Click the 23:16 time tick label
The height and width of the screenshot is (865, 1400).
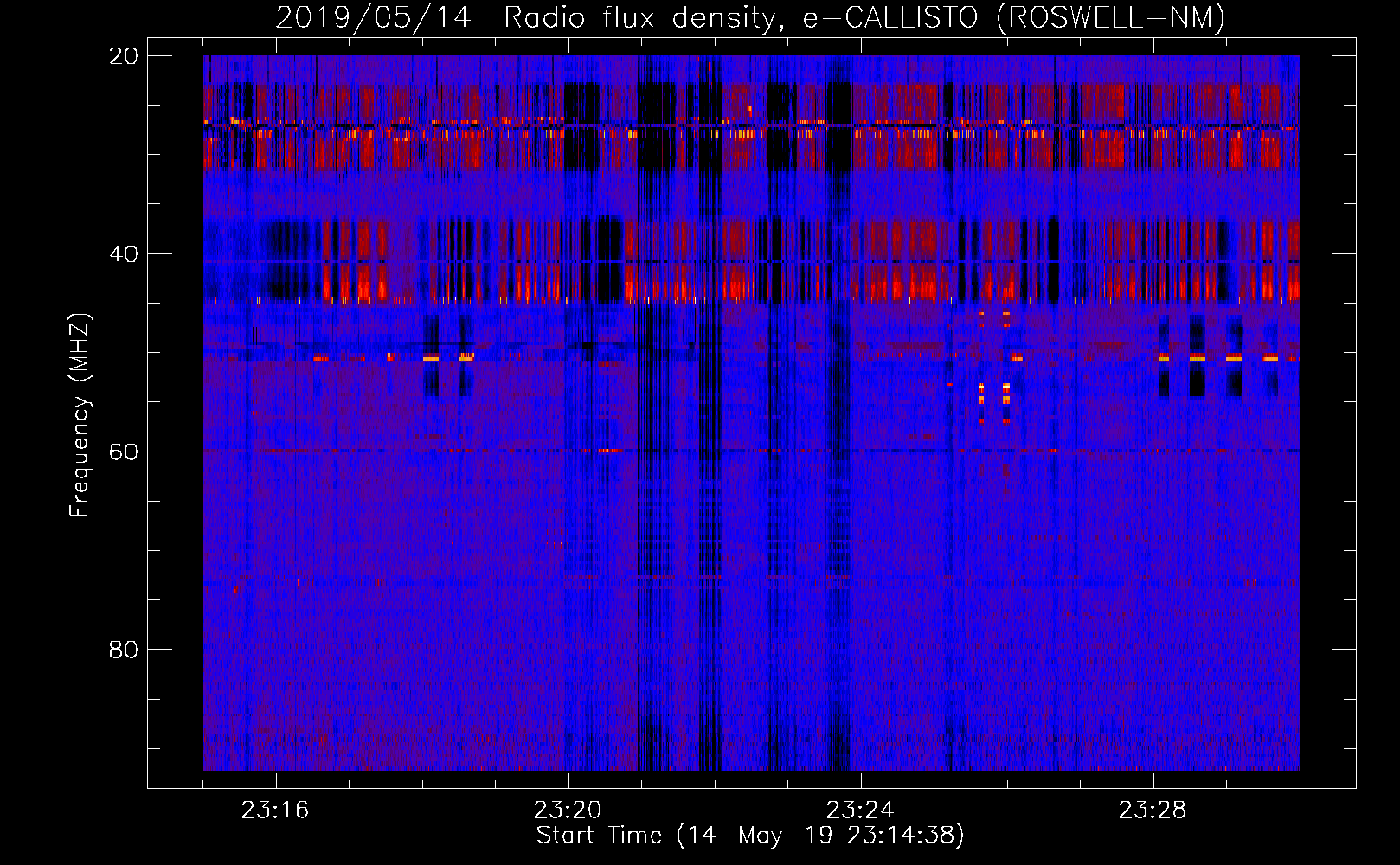tap(275, 811)
